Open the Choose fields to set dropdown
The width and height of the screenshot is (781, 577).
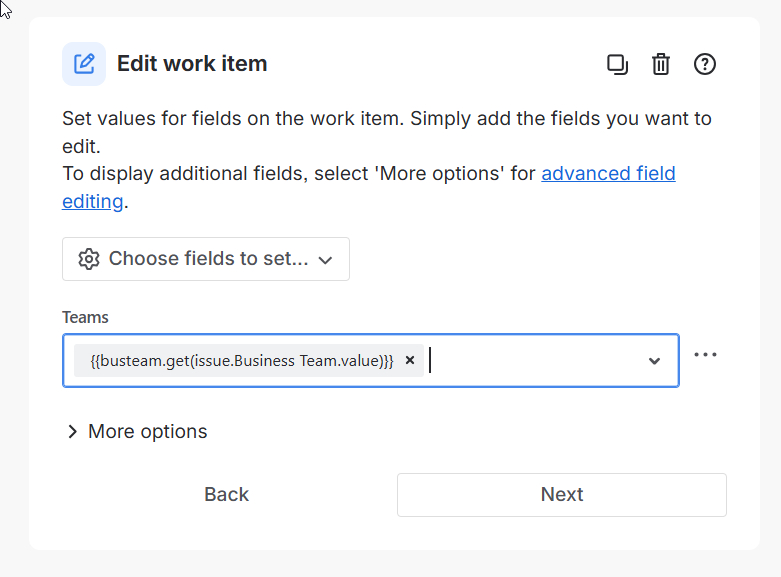click(206, 259)
